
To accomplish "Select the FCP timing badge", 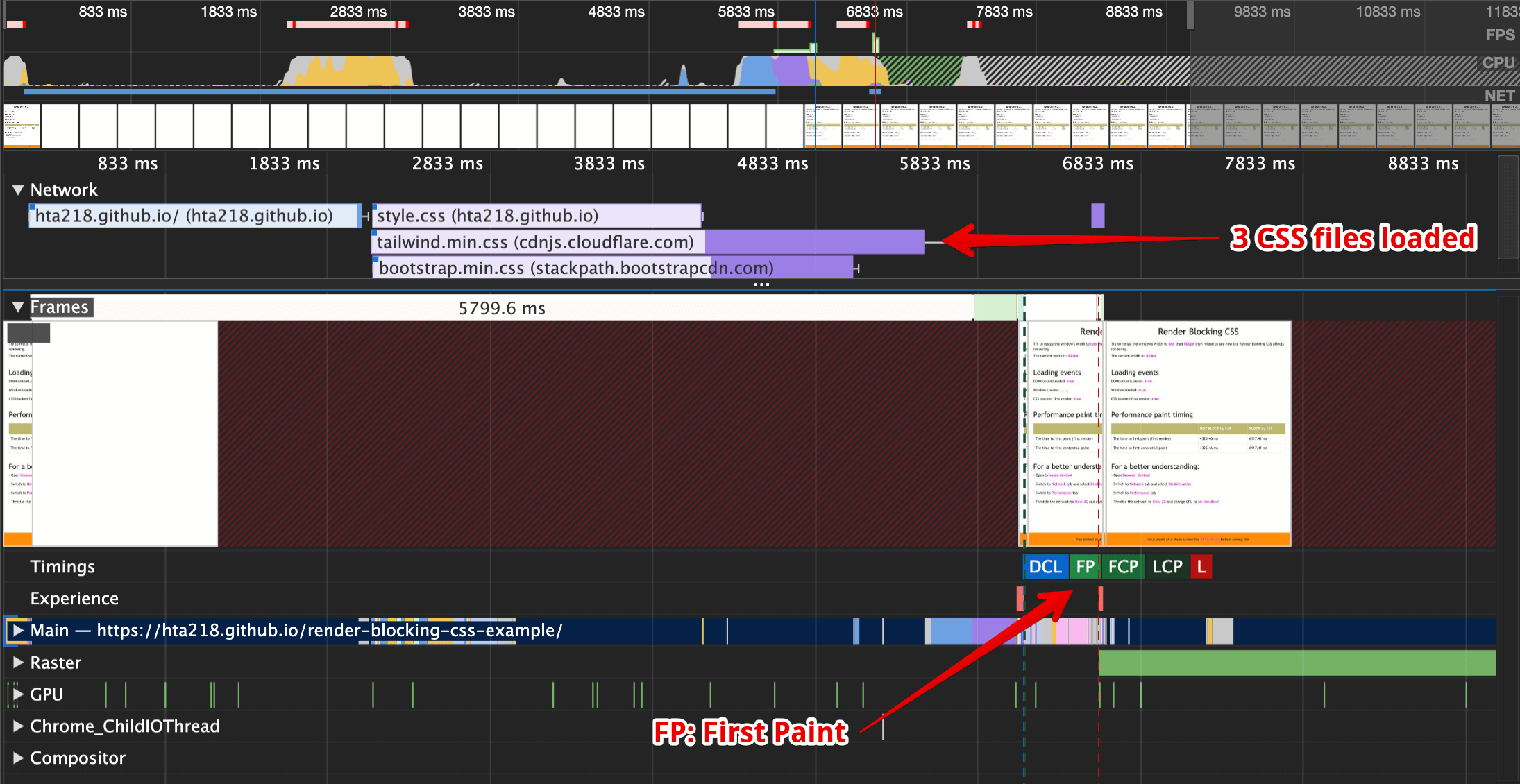I will pyautogui.click(x=1122, y=567).
